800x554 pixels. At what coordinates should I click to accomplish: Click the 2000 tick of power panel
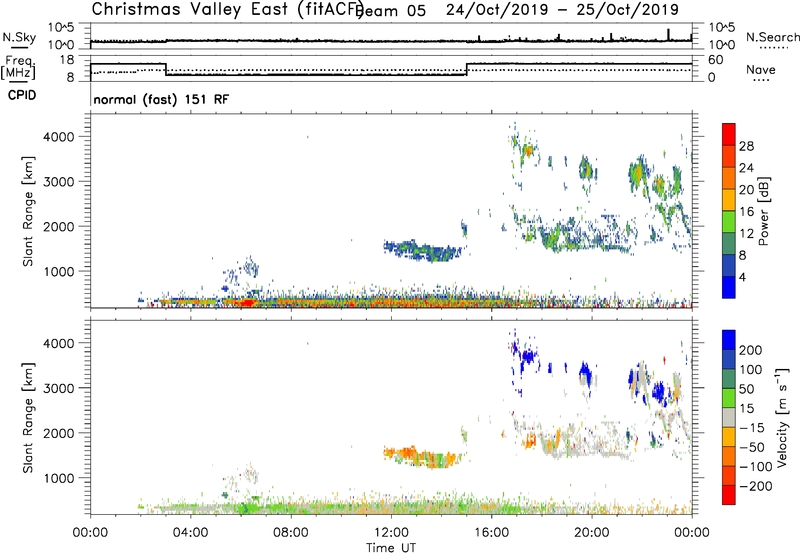59,226
